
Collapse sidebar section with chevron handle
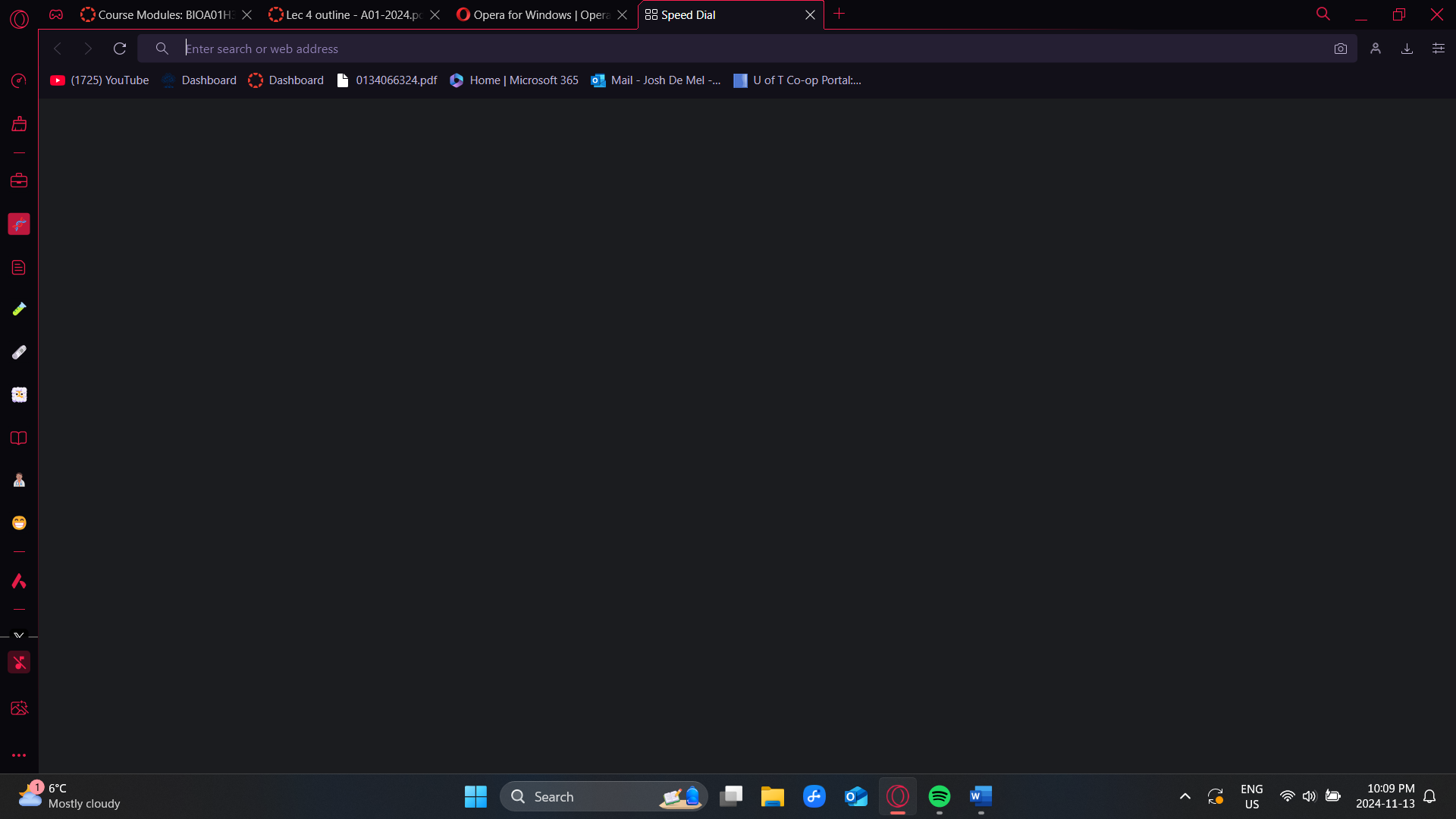pyautogui.click(x=19, y=635)
